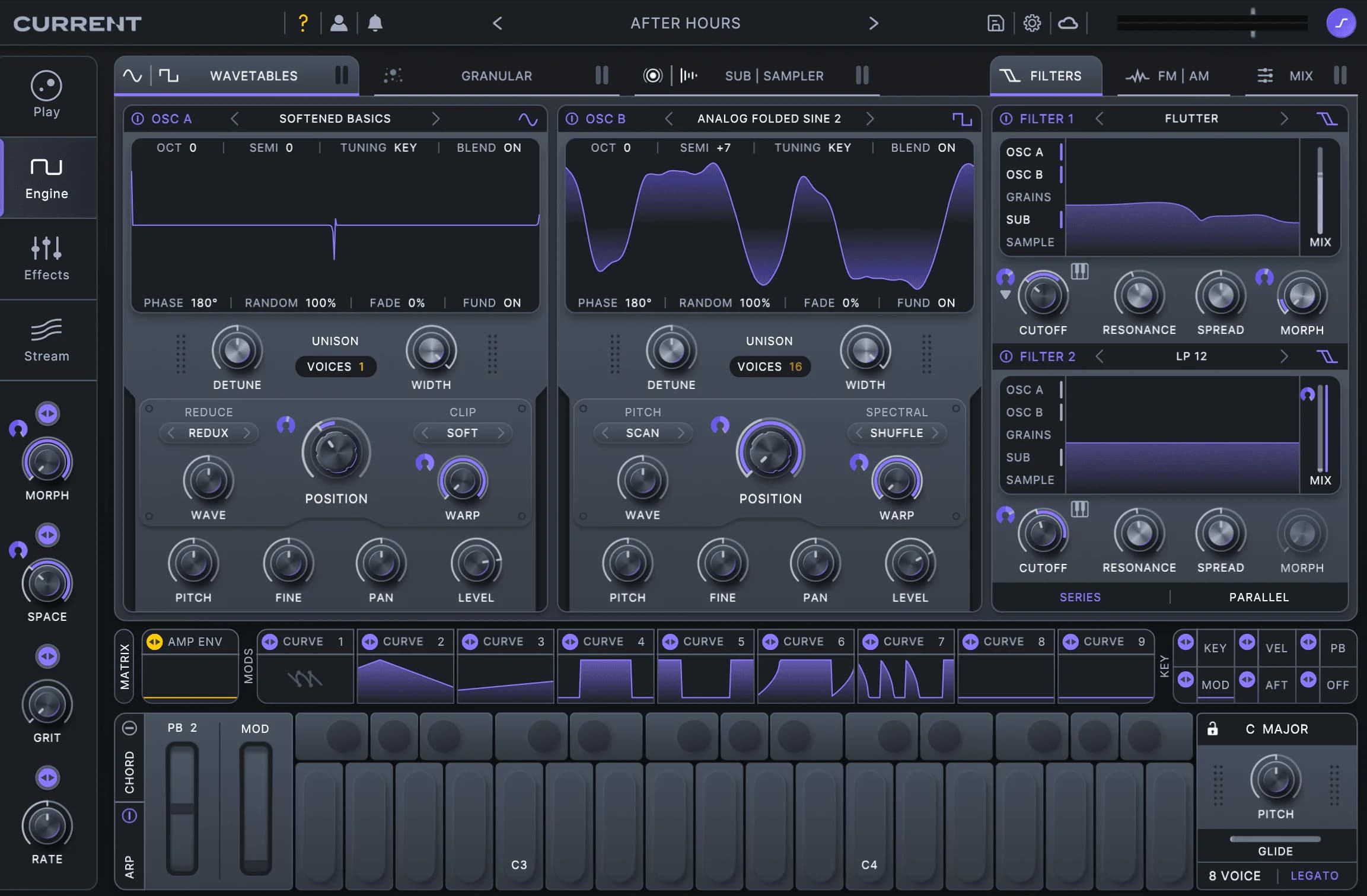
Task: Click the cloud icon in header
Action: pos(1068,23)
